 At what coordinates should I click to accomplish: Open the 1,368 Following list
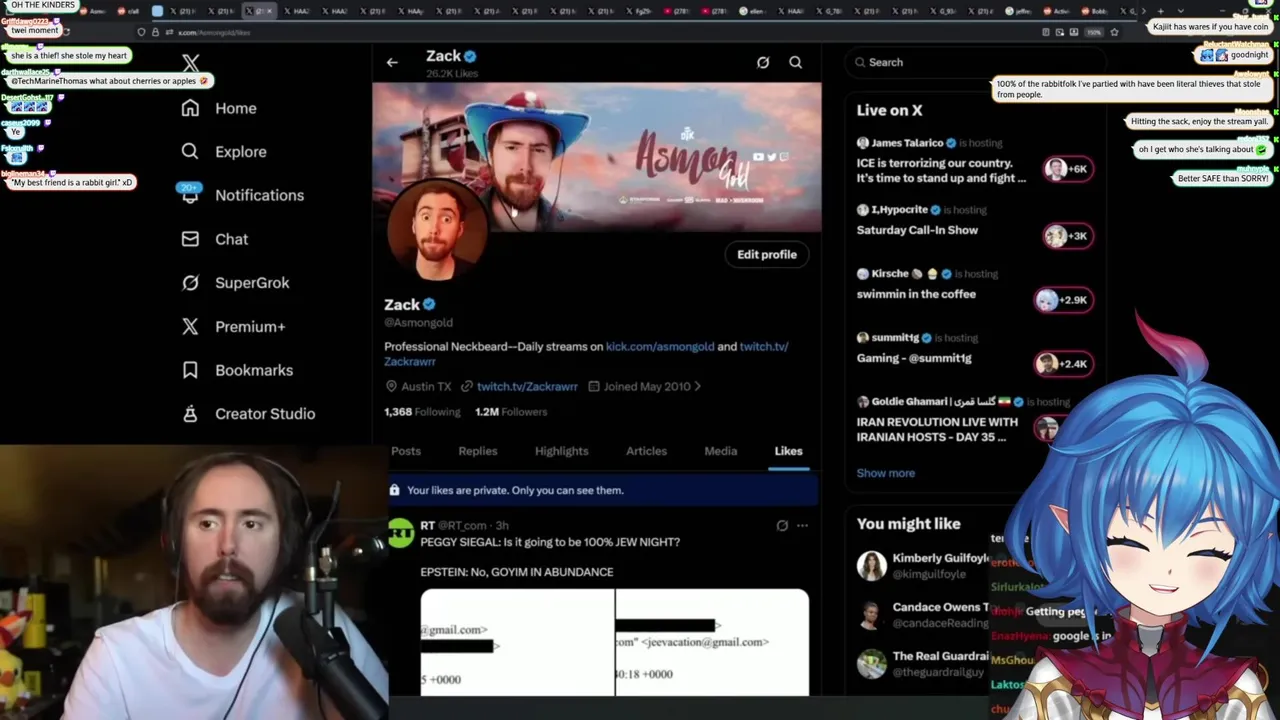tap(422, 412)
